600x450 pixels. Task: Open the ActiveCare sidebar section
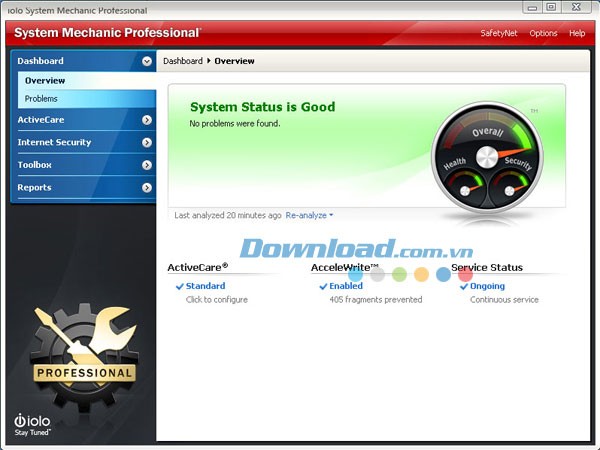[84, 120]
